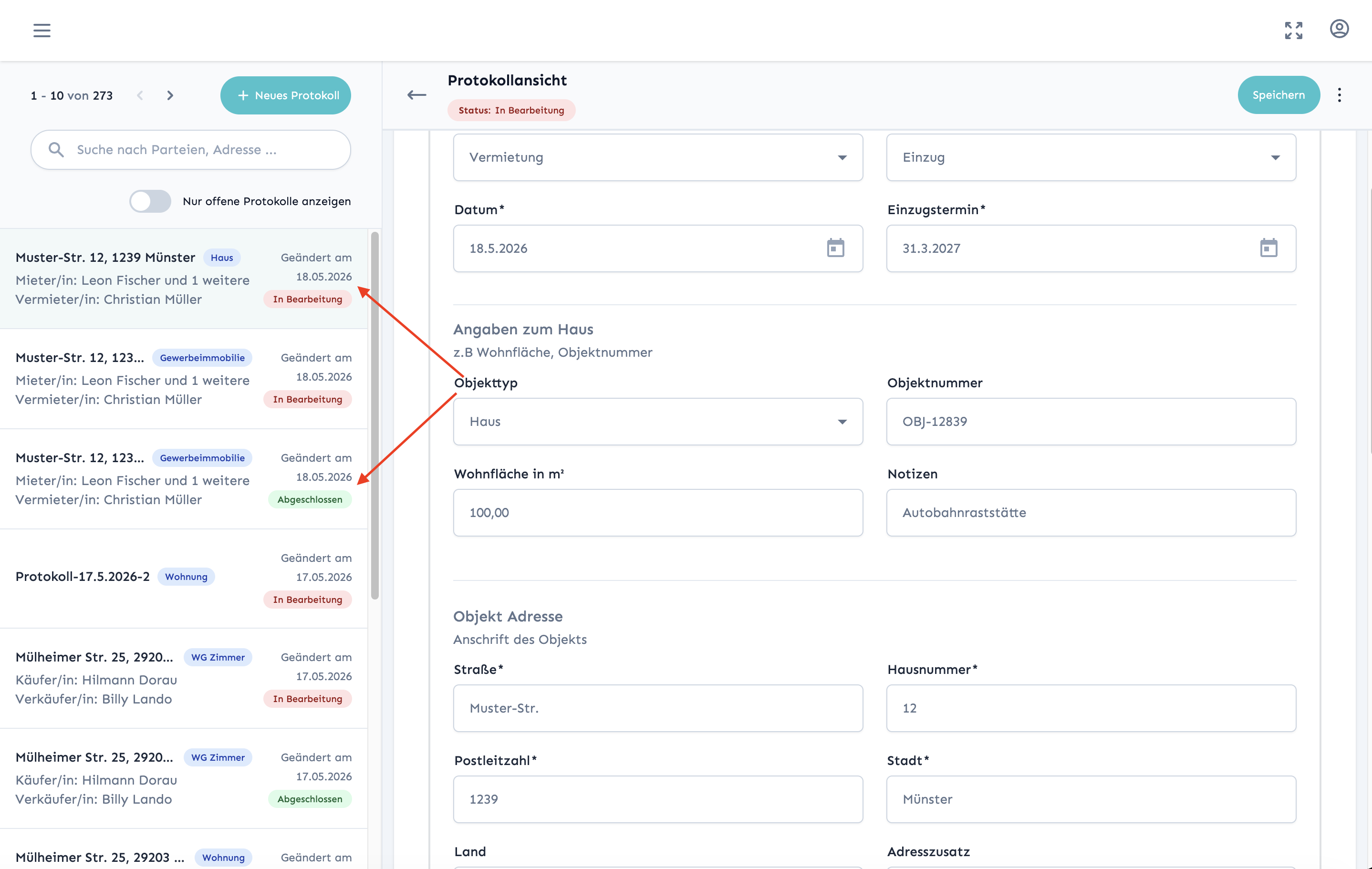1372x869 pixels.
Task: Click the Status: In Bearbeitung badge in header
Action: point(511,110)
